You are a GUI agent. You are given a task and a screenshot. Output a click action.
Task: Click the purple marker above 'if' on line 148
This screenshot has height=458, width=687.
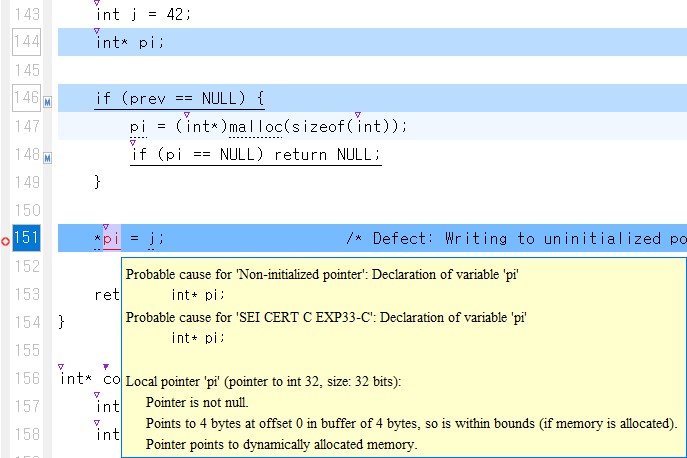133,142
